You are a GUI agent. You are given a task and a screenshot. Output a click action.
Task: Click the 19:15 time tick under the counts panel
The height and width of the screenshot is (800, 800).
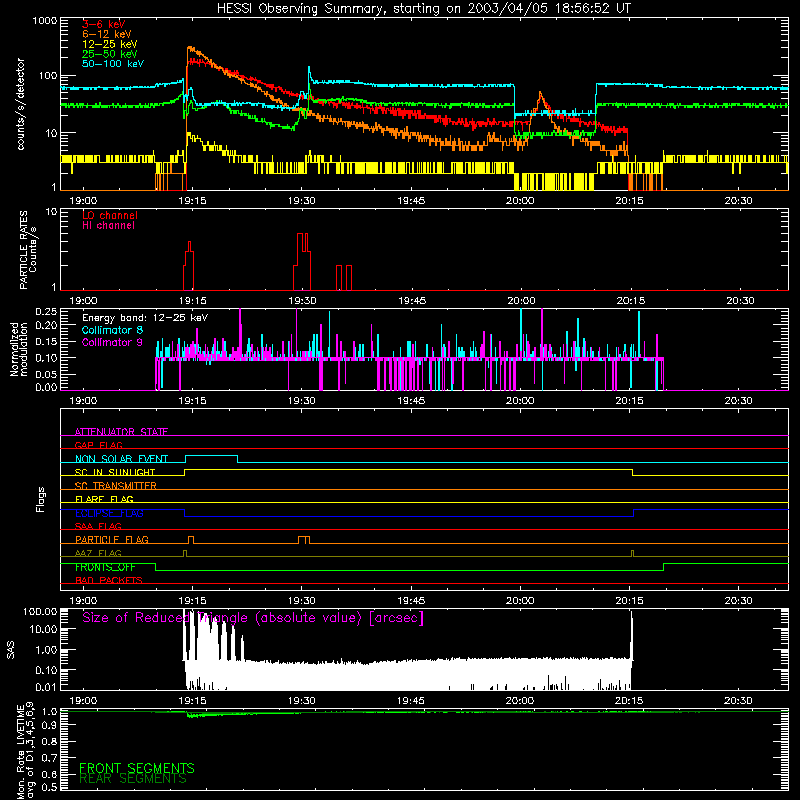pyautogui.click(x=192, y=201)
